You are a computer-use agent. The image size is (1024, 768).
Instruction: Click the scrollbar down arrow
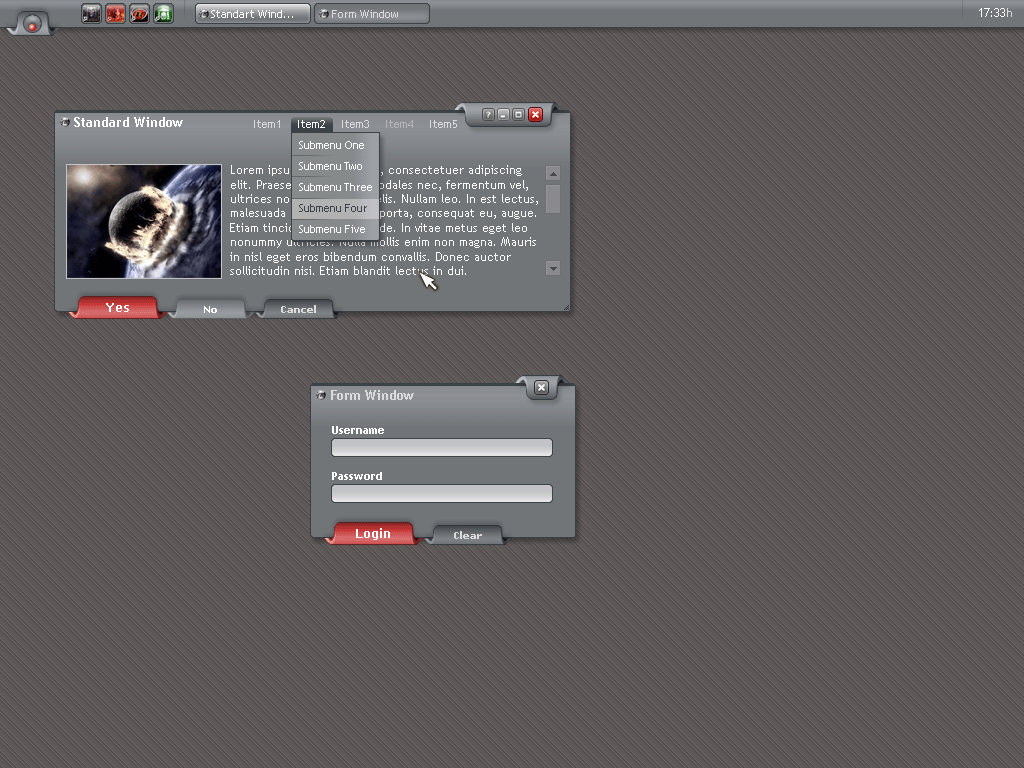pos(553,268)
